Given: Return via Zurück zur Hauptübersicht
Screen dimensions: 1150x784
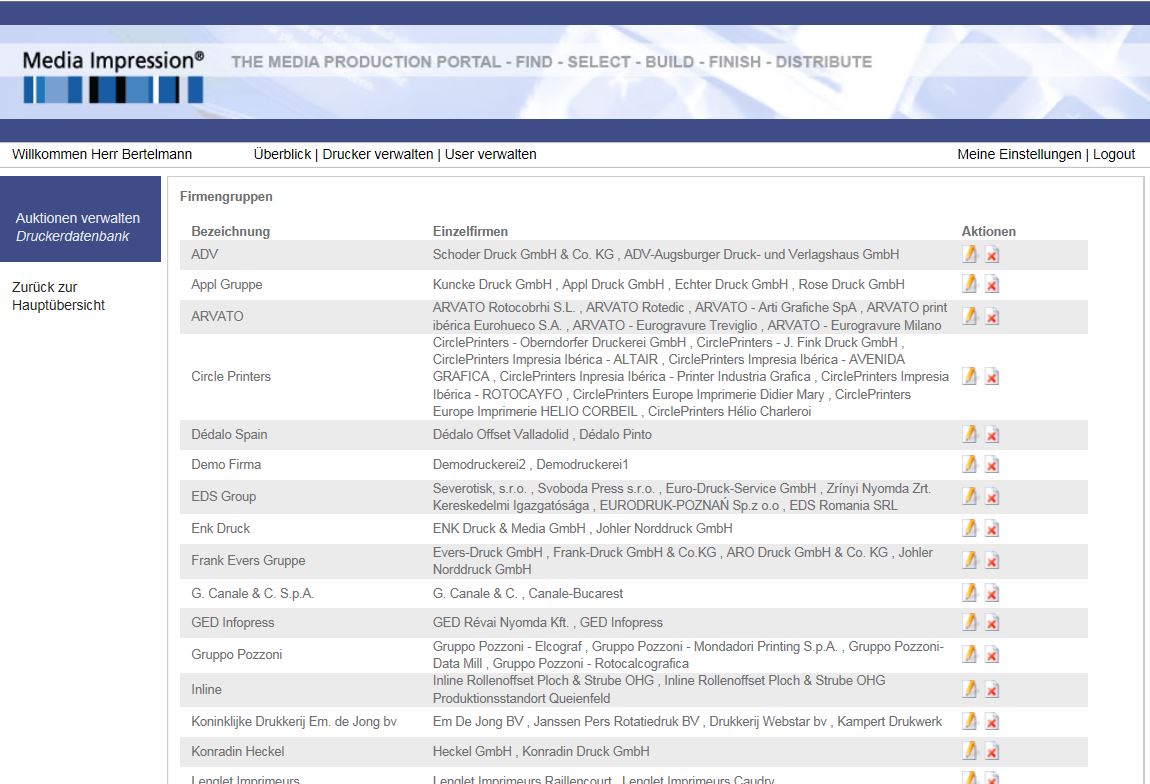Looking at the screenshot, I should 58,296.
